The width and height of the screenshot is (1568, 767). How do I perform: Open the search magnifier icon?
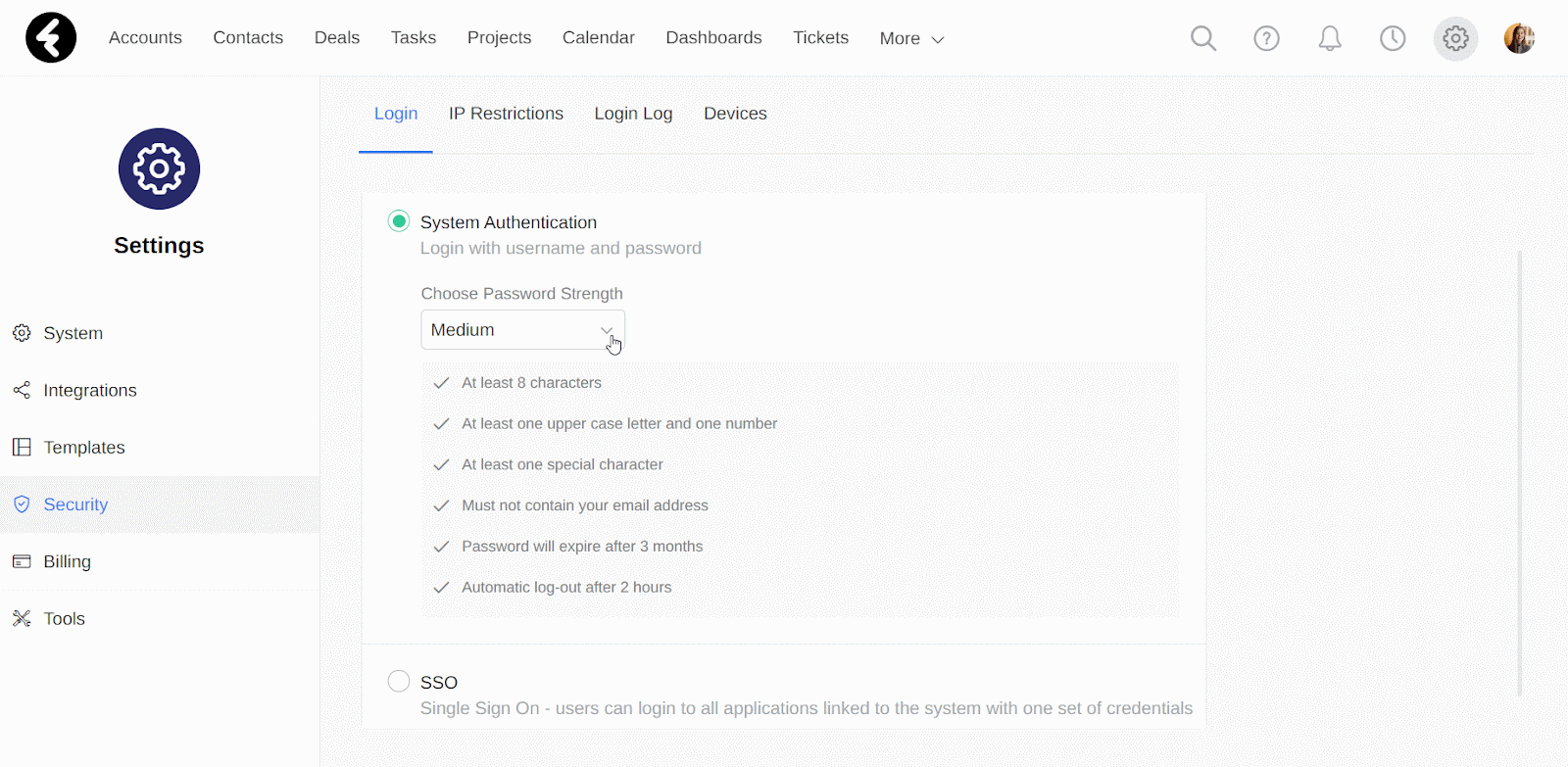click(1203, 38)
